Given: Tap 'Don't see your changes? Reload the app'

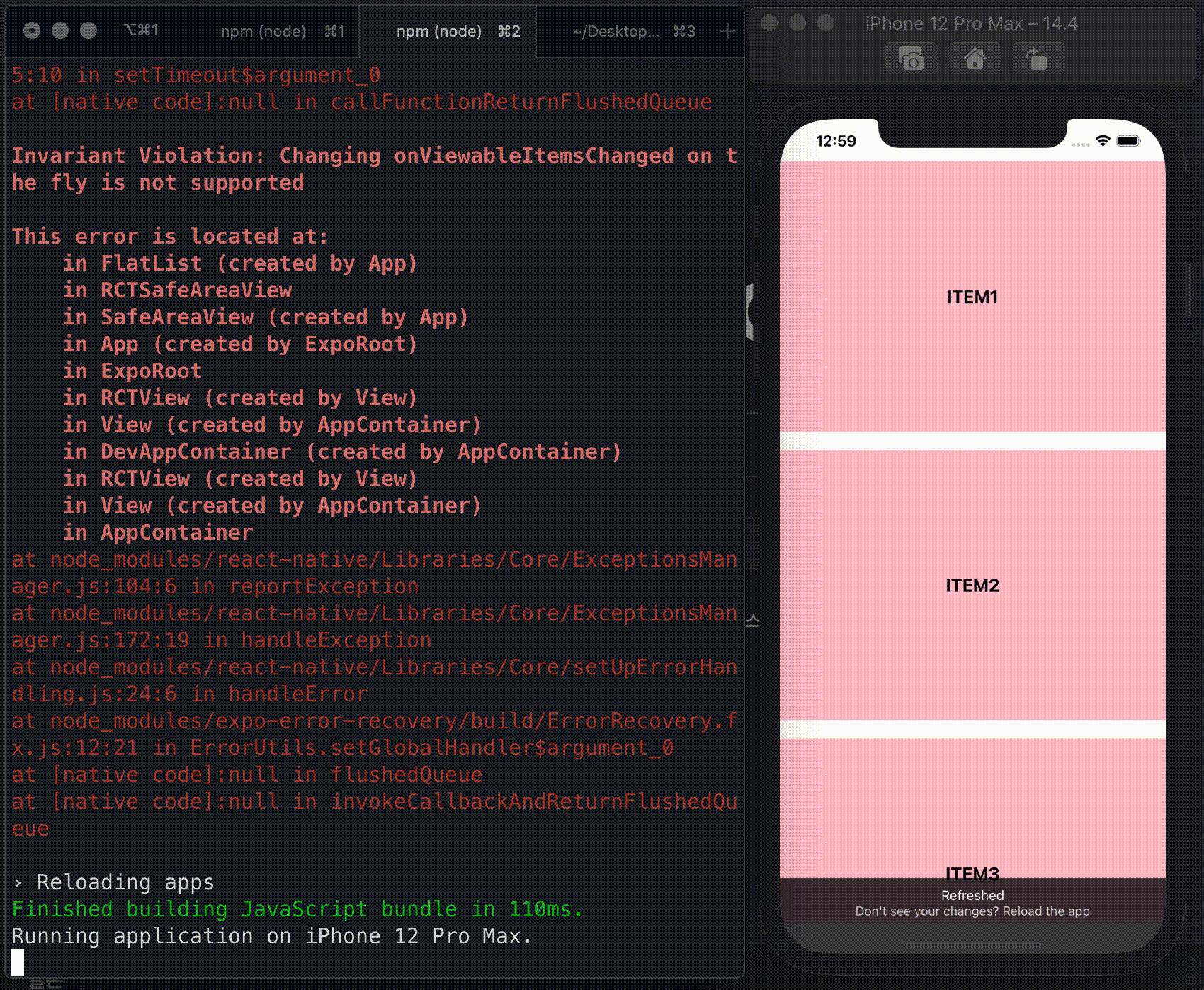Looking at the screenshot, I should pos(972,911).
